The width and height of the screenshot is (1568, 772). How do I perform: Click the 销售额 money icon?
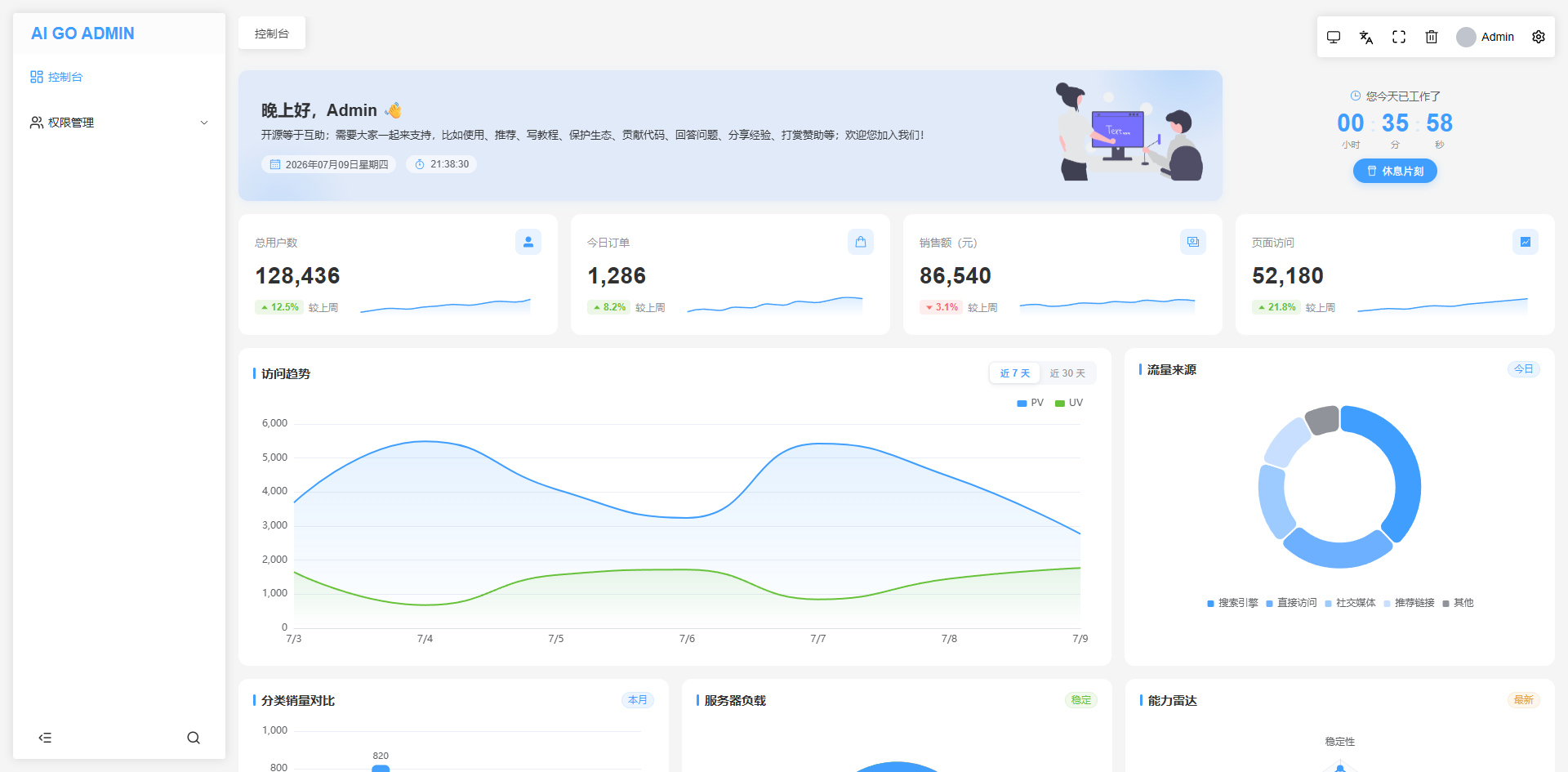point(1193,242)
